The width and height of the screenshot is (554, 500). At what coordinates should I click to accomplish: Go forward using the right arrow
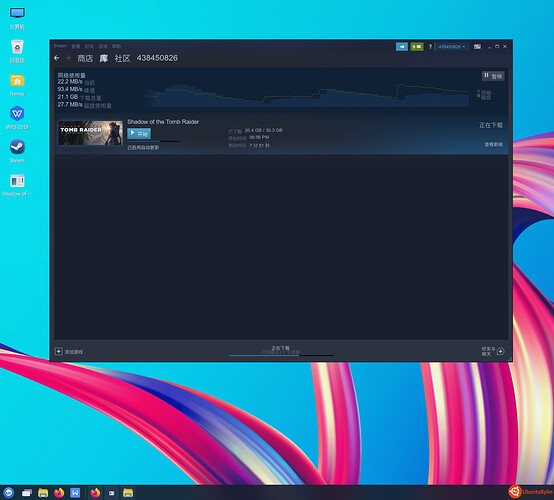point(68,58)
